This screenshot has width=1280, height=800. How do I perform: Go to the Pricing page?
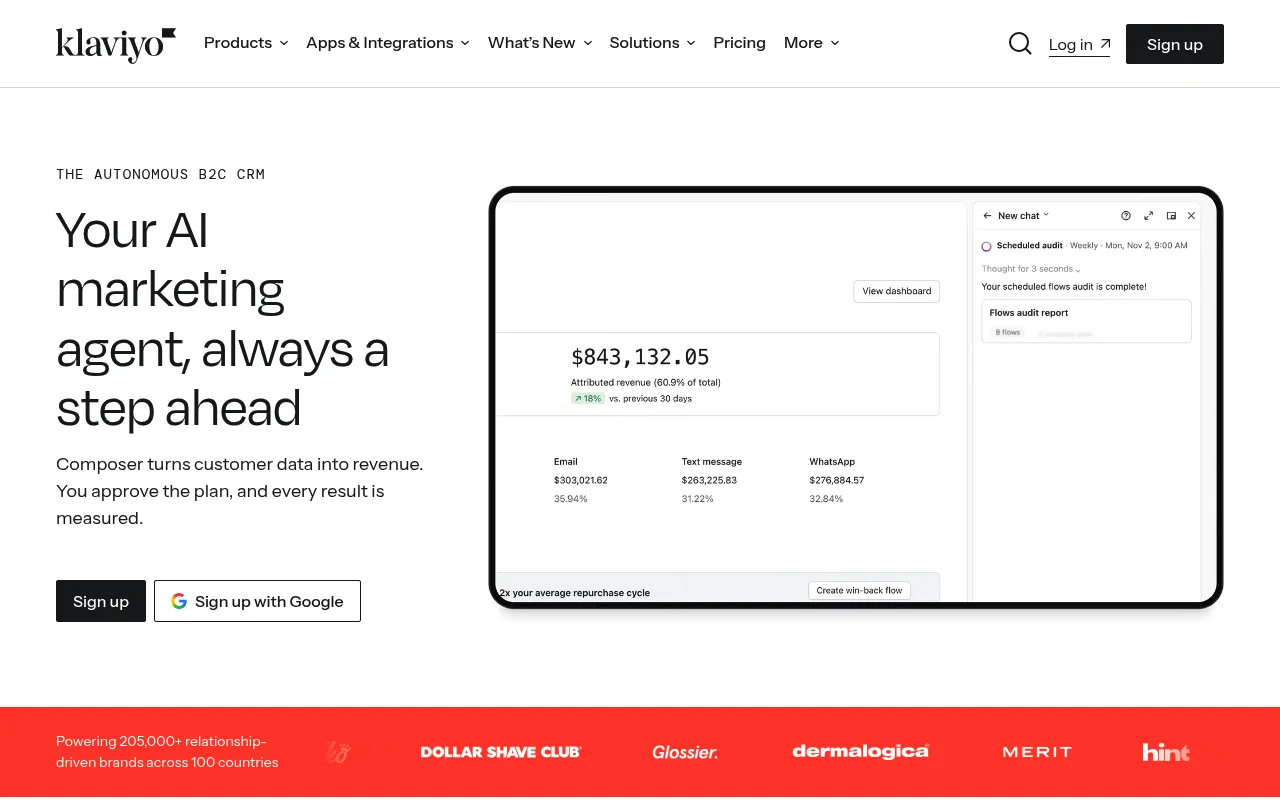point(740,43)
